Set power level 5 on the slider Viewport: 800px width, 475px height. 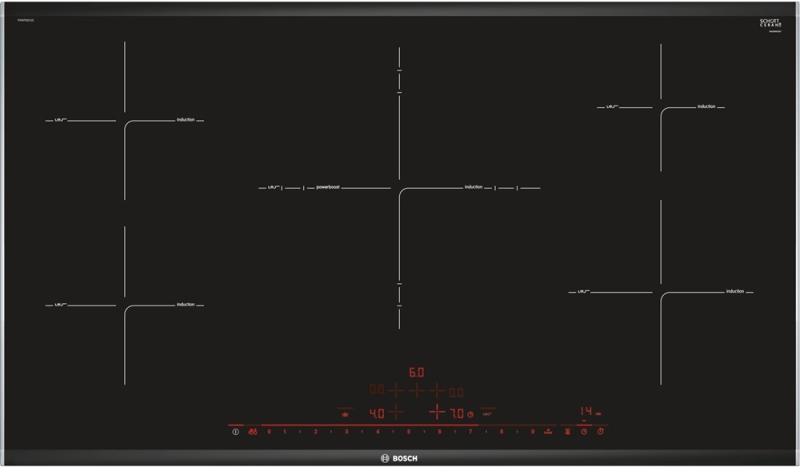coord(408,432)
